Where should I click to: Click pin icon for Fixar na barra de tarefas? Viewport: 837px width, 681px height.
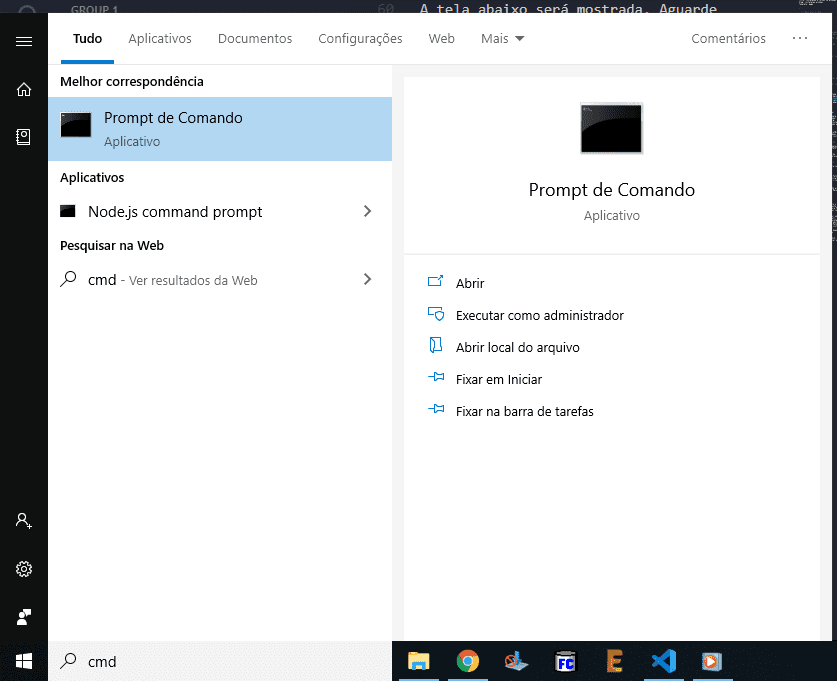[x=436, y=409]
